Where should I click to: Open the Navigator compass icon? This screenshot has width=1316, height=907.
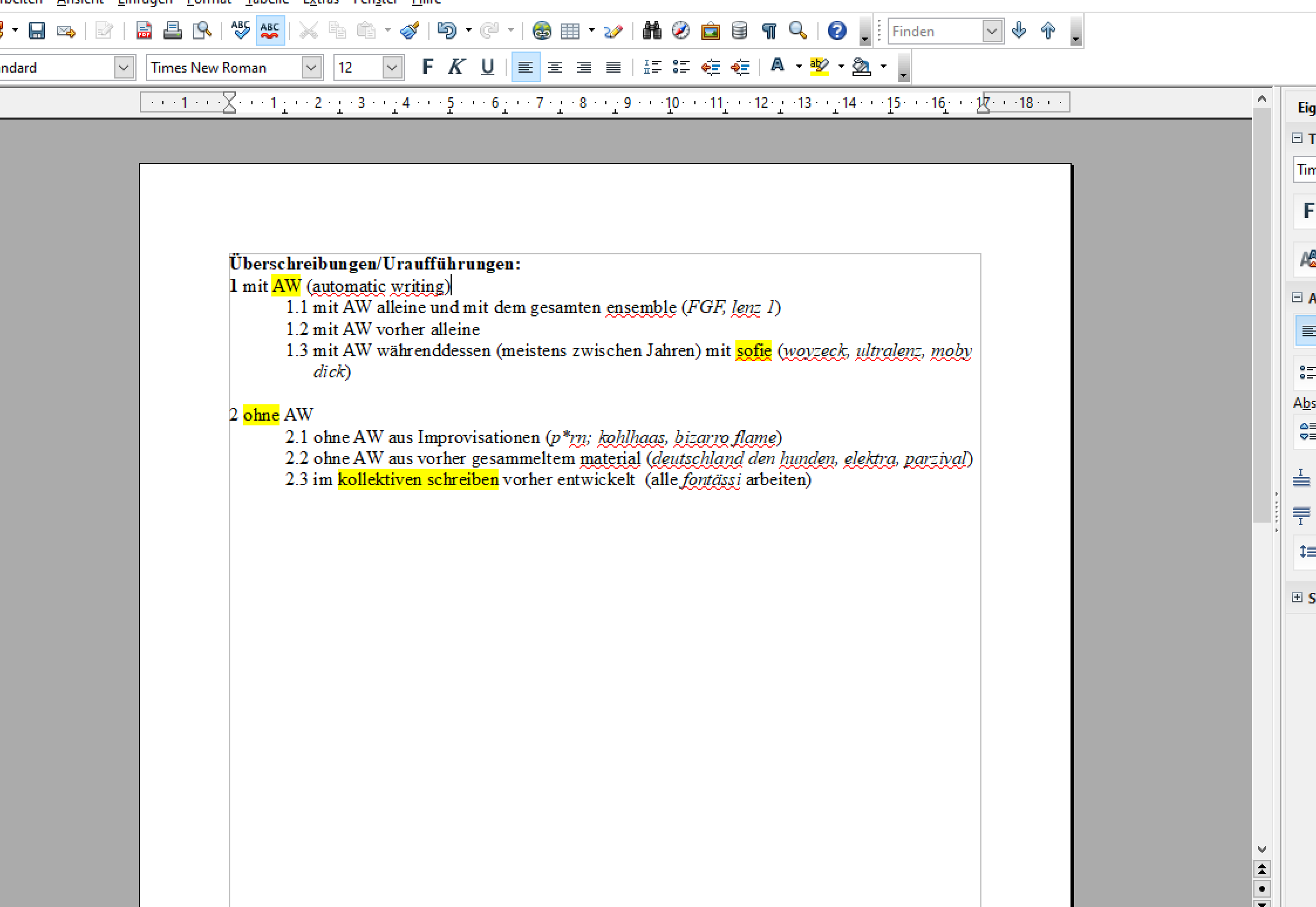tap(681, 30)
